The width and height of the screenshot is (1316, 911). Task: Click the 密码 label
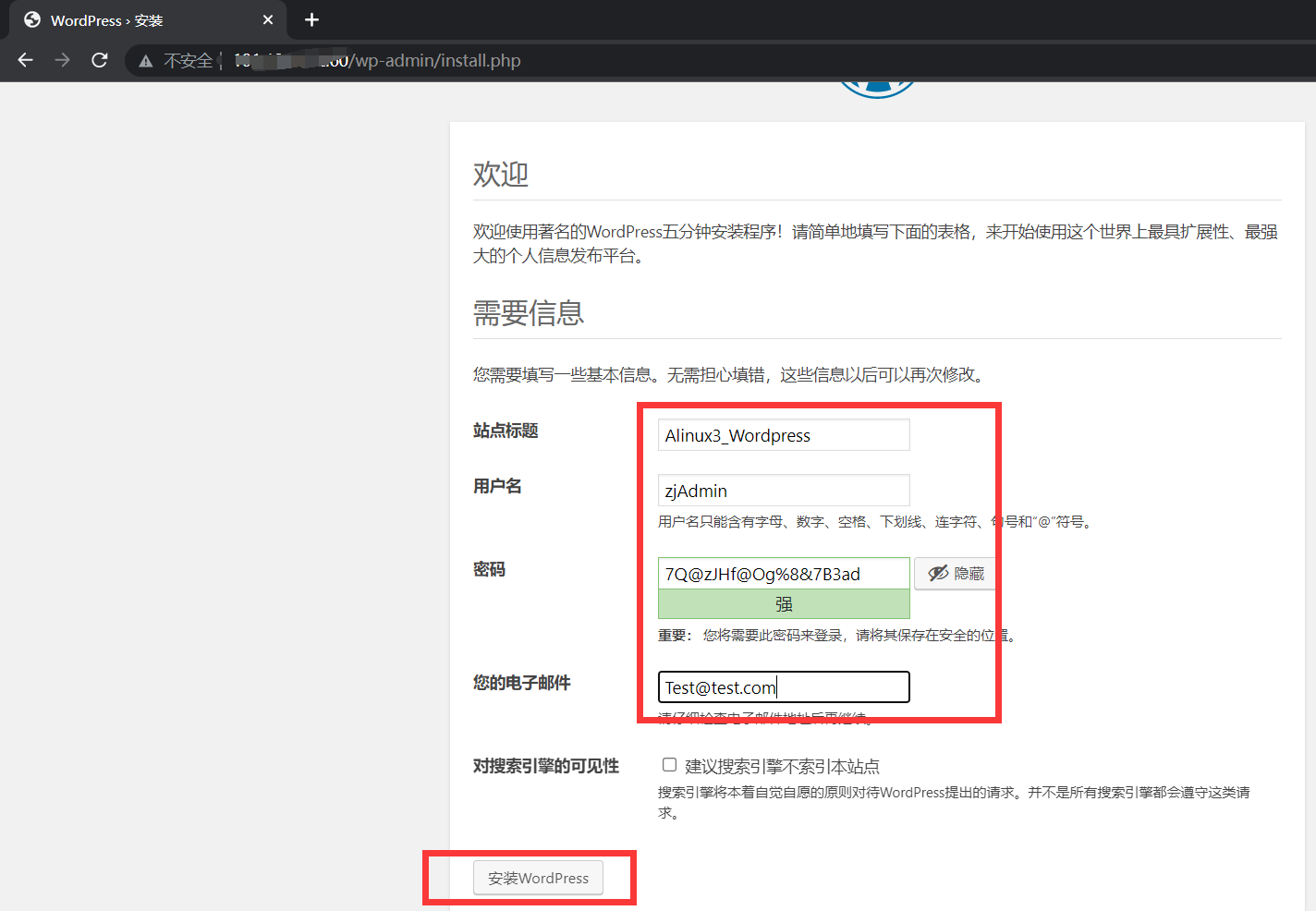pos(489,569)
